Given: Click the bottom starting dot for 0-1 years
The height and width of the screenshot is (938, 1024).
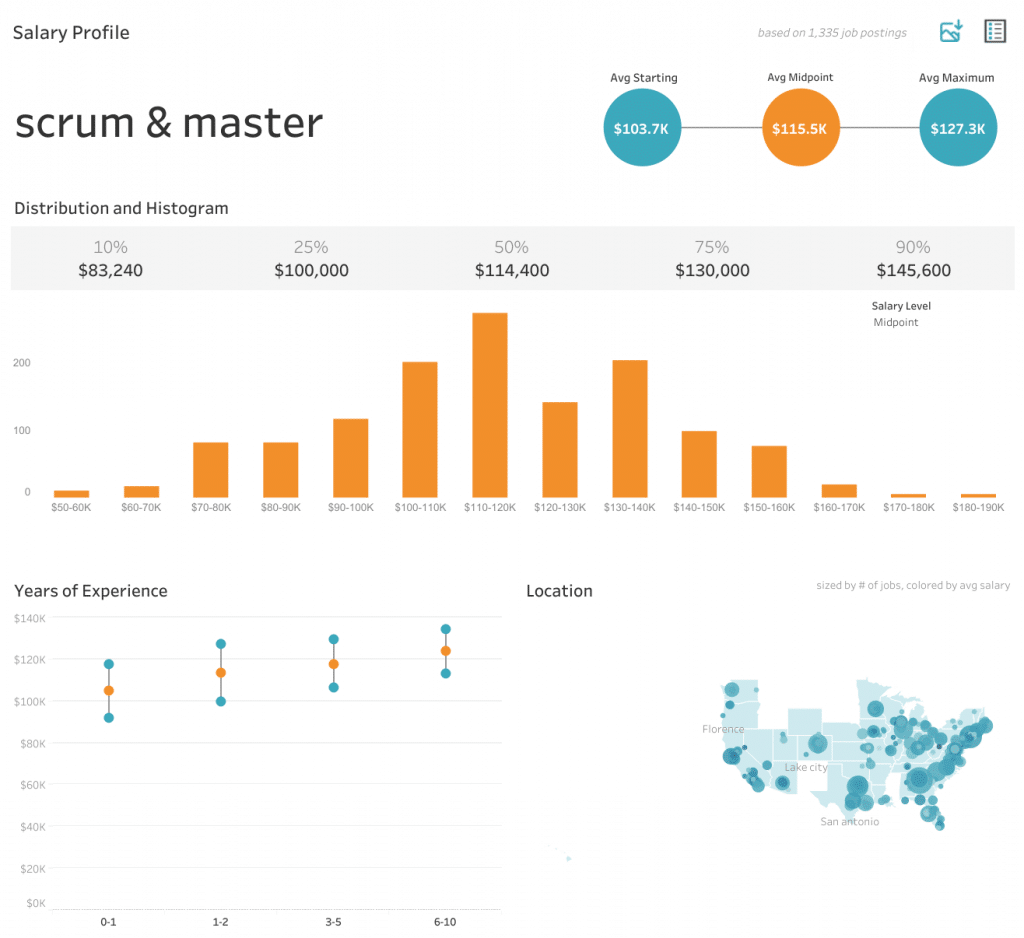Looking at the screenshot, I should point(109,718).
